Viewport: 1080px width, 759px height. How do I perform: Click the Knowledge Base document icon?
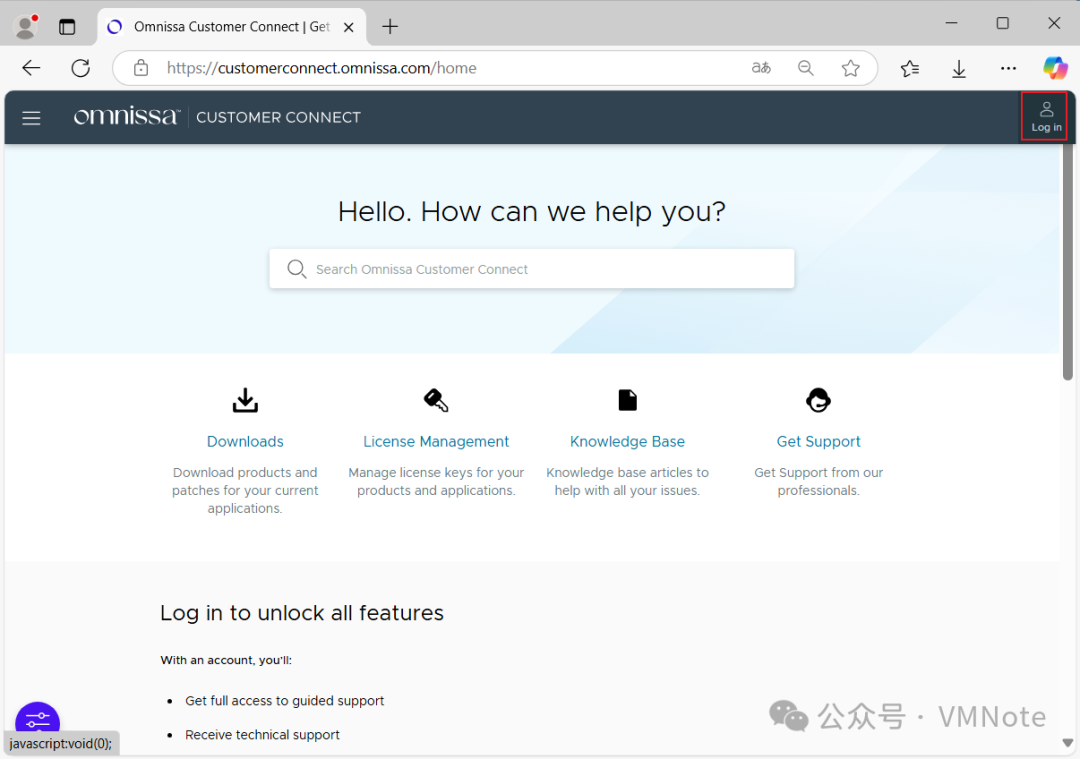627,400
